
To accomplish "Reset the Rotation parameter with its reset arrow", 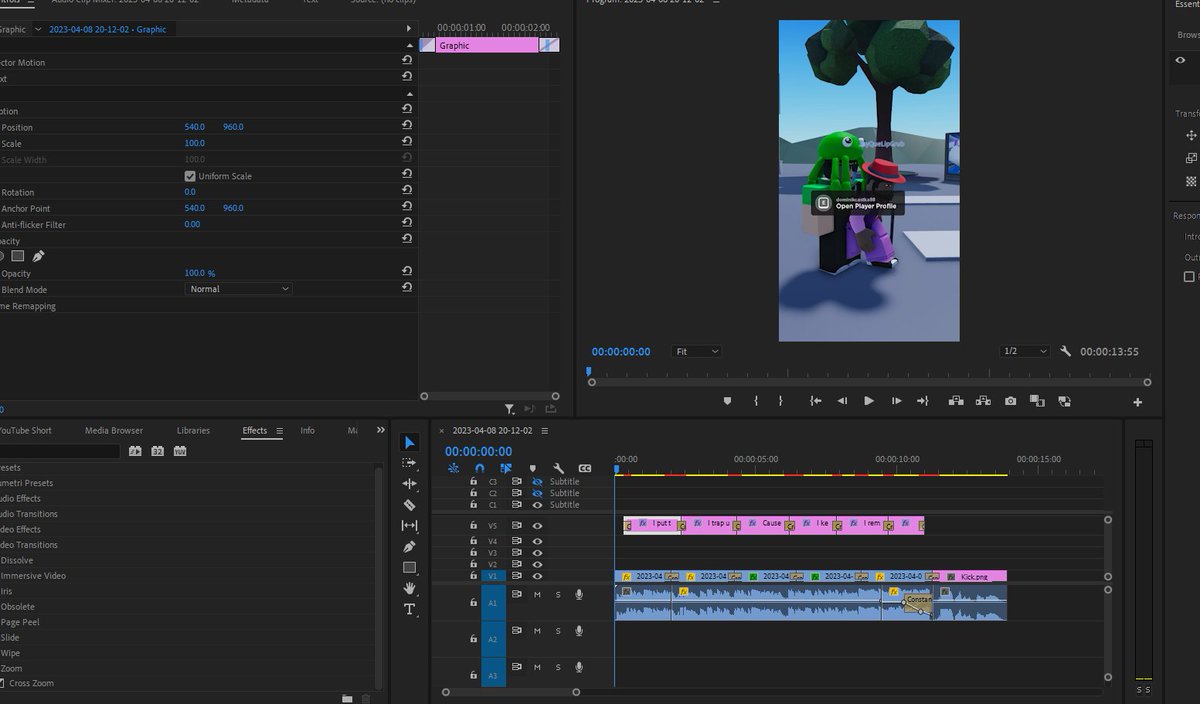I will click(407, 191).
